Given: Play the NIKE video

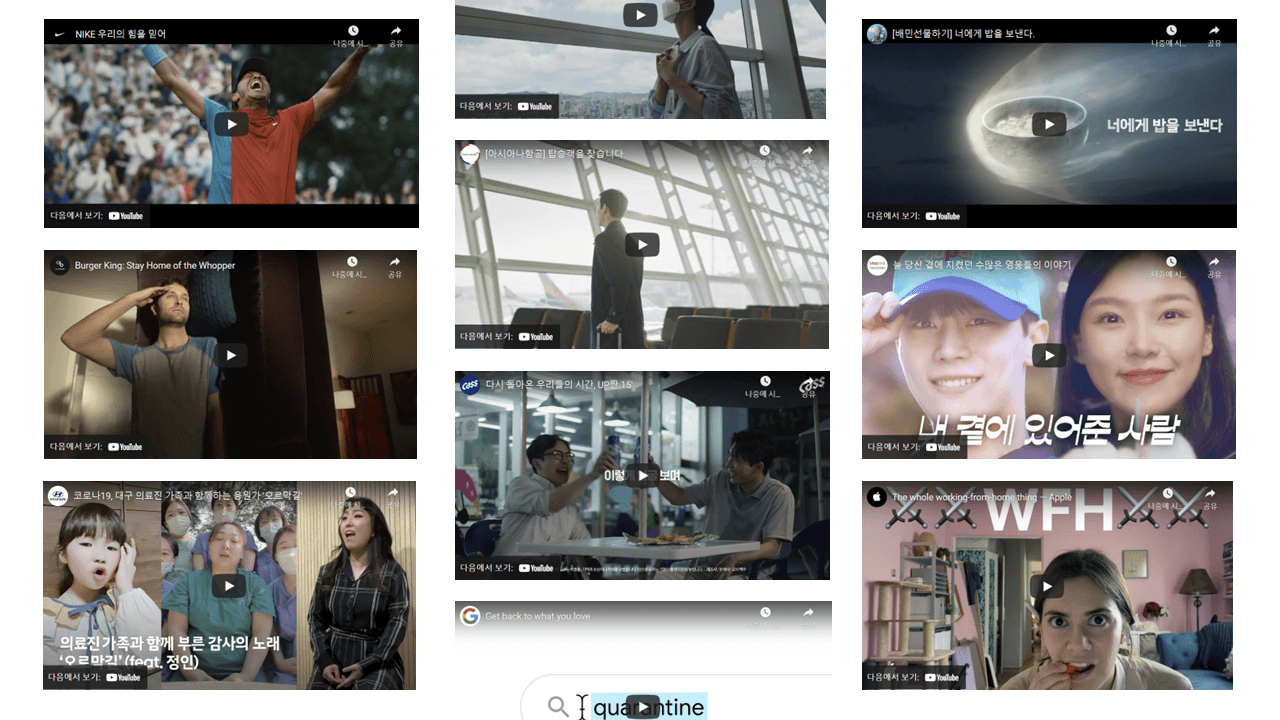Looking at the screenshot, I should (231, 124).
